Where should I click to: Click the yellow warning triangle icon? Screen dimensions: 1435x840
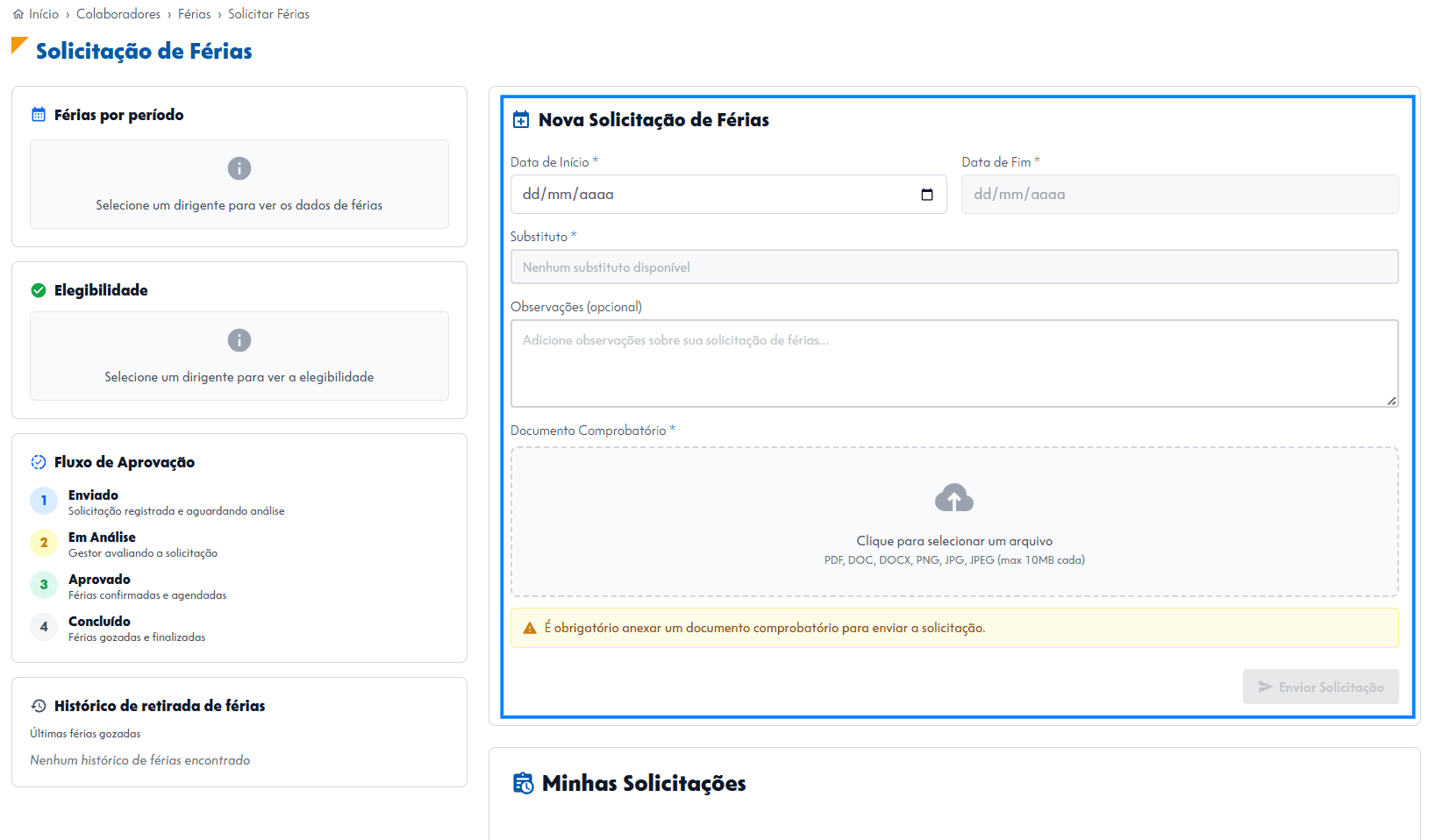[530, 628]
